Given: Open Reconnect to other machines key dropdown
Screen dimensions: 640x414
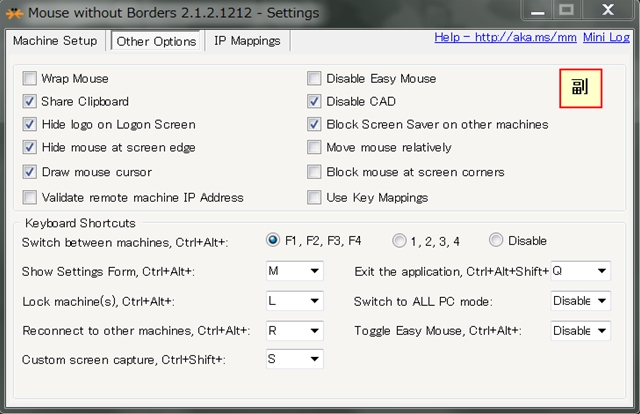Looking at the screenshot, I should (295, 330).
